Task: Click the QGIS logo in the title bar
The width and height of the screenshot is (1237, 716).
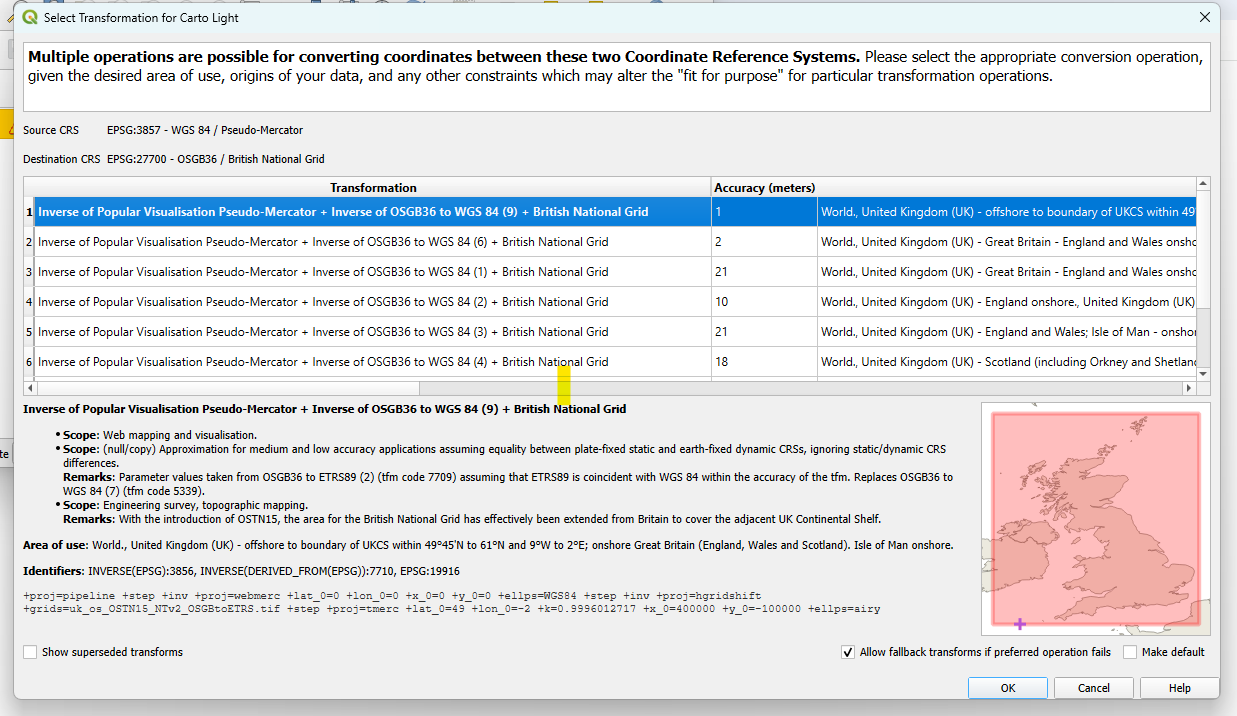Action: 30,17
